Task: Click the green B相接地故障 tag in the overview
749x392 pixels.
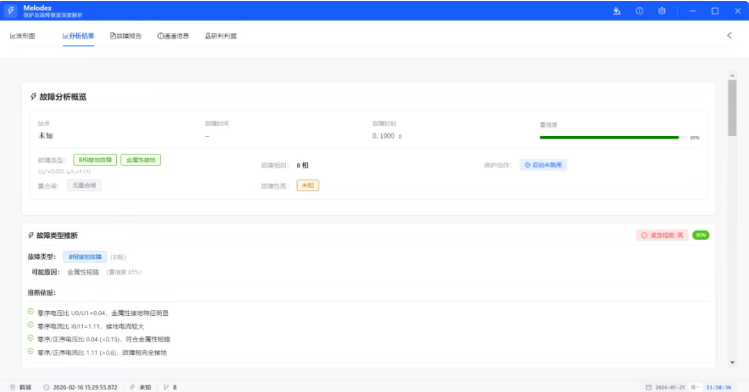Action: [95, 160]
